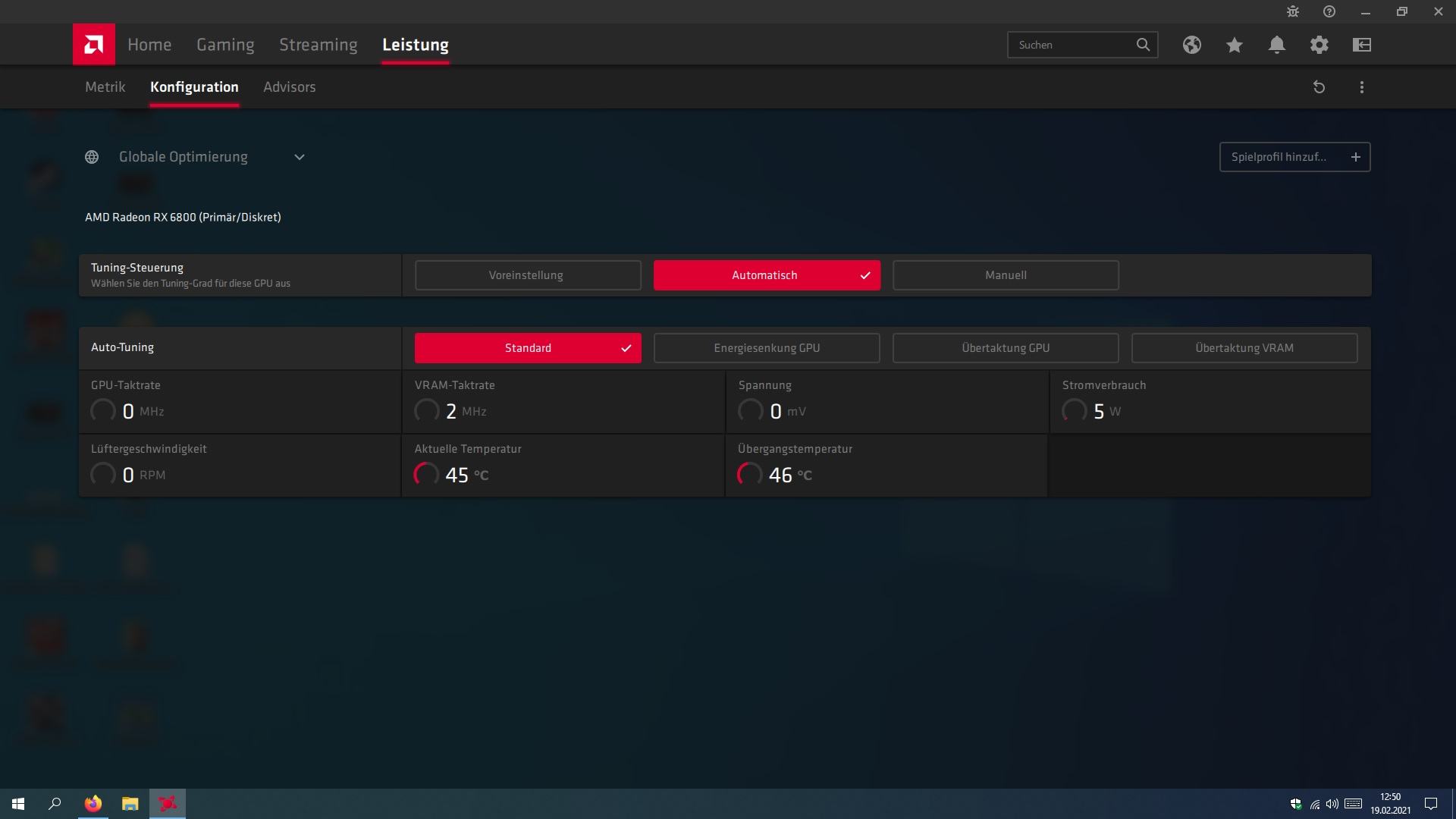Select Voreinstellung tuning control

(528, 275)
